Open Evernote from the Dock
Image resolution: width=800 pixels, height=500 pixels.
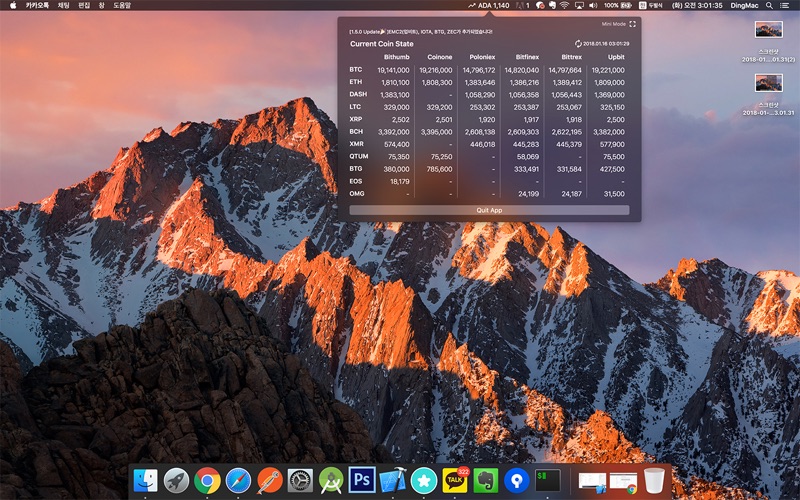point(486,480)
